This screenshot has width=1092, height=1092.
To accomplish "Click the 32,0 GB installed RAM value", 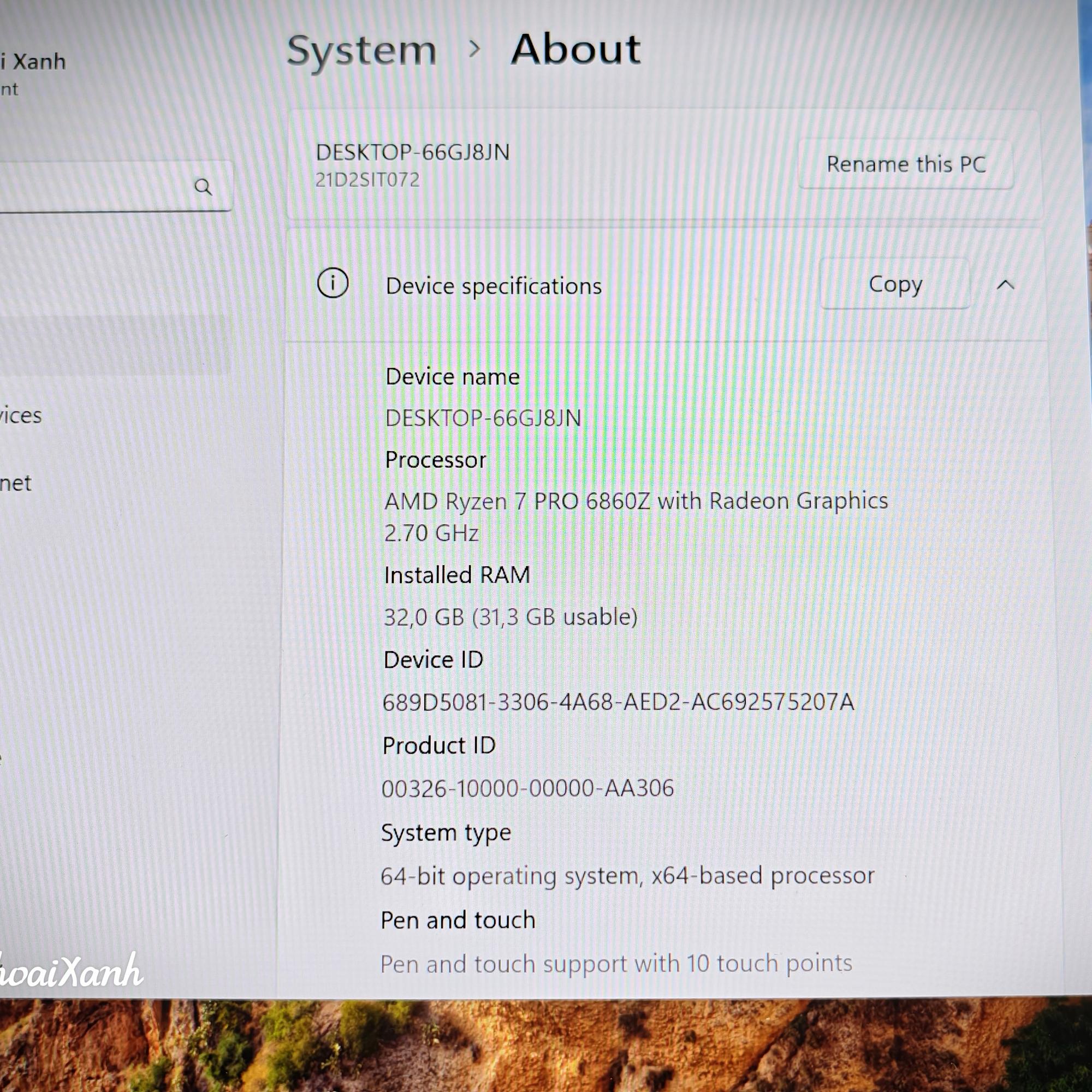I will click(x=511, y=616).
